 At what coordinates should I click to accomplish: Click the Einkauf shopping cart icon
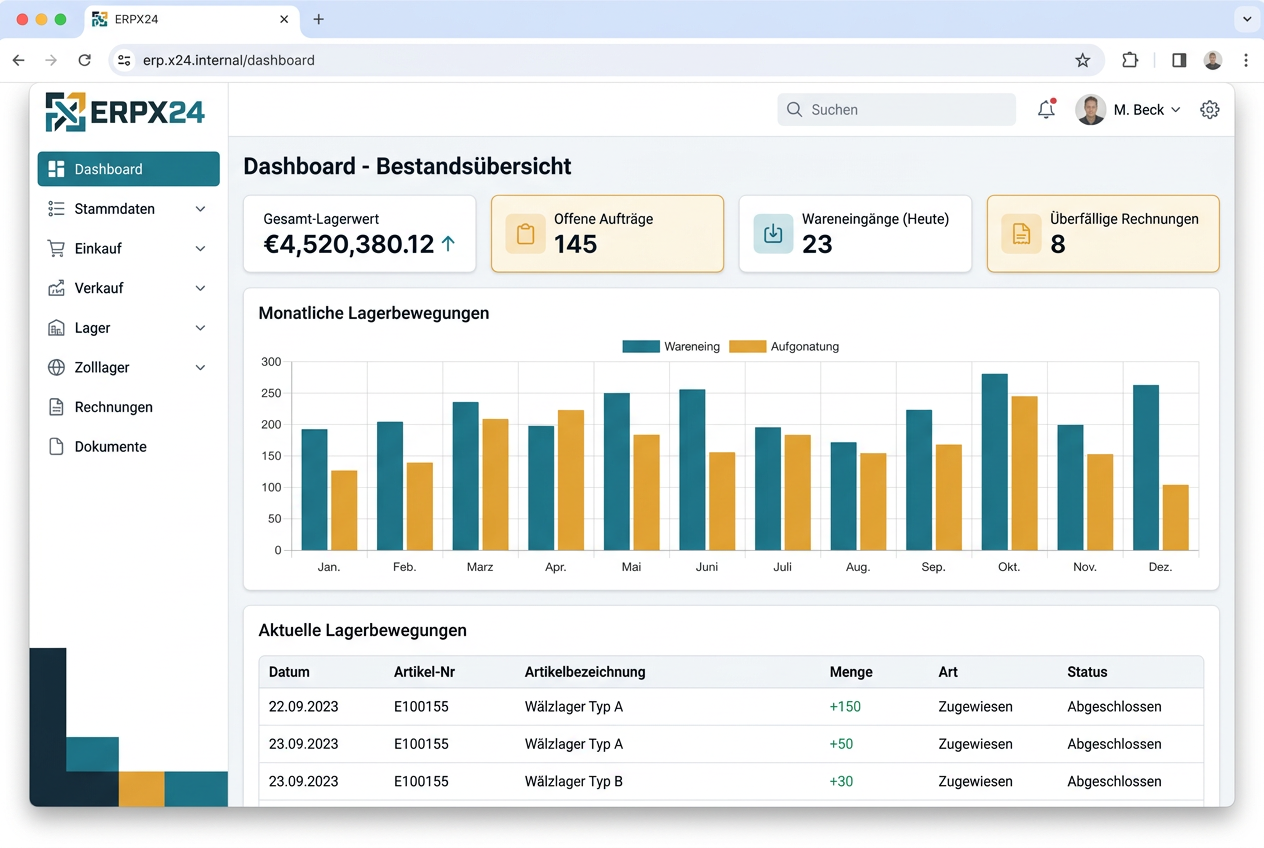click(x=56, y=248)
